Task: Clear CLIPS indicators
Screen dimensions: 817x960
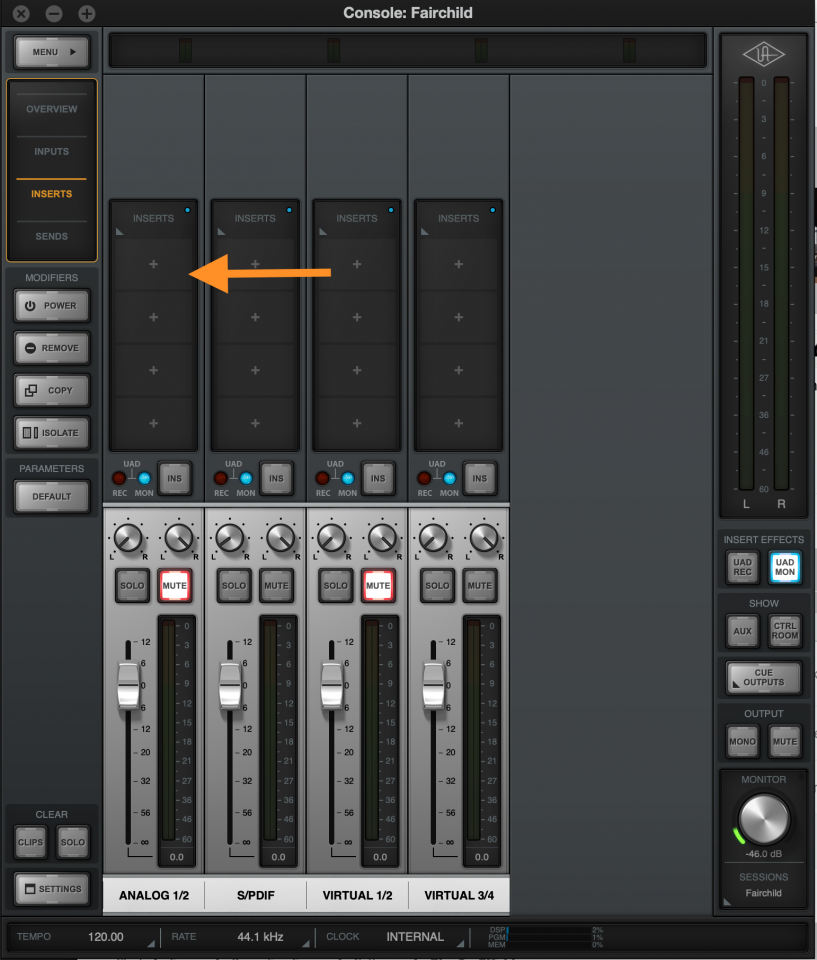Action: (x=31, y=842)
